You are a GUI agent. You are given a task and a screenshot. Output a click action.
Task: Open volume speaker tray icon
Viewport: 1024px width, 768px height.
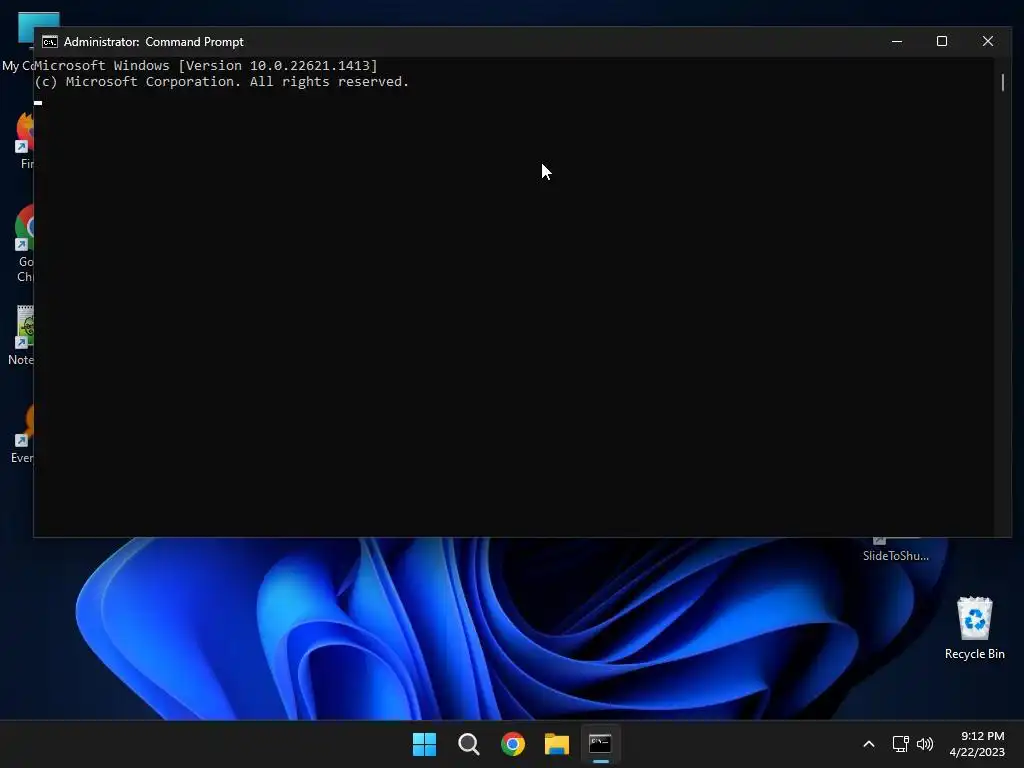coord(925,744)
